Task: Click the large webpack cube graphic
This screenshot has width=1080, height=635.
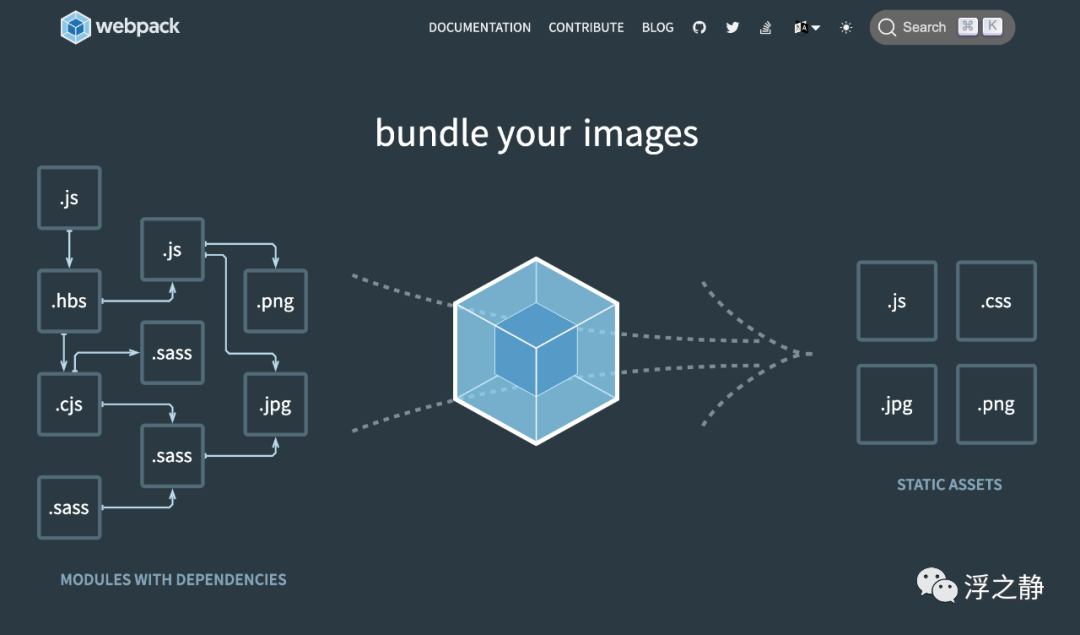Action: [536, 351]
